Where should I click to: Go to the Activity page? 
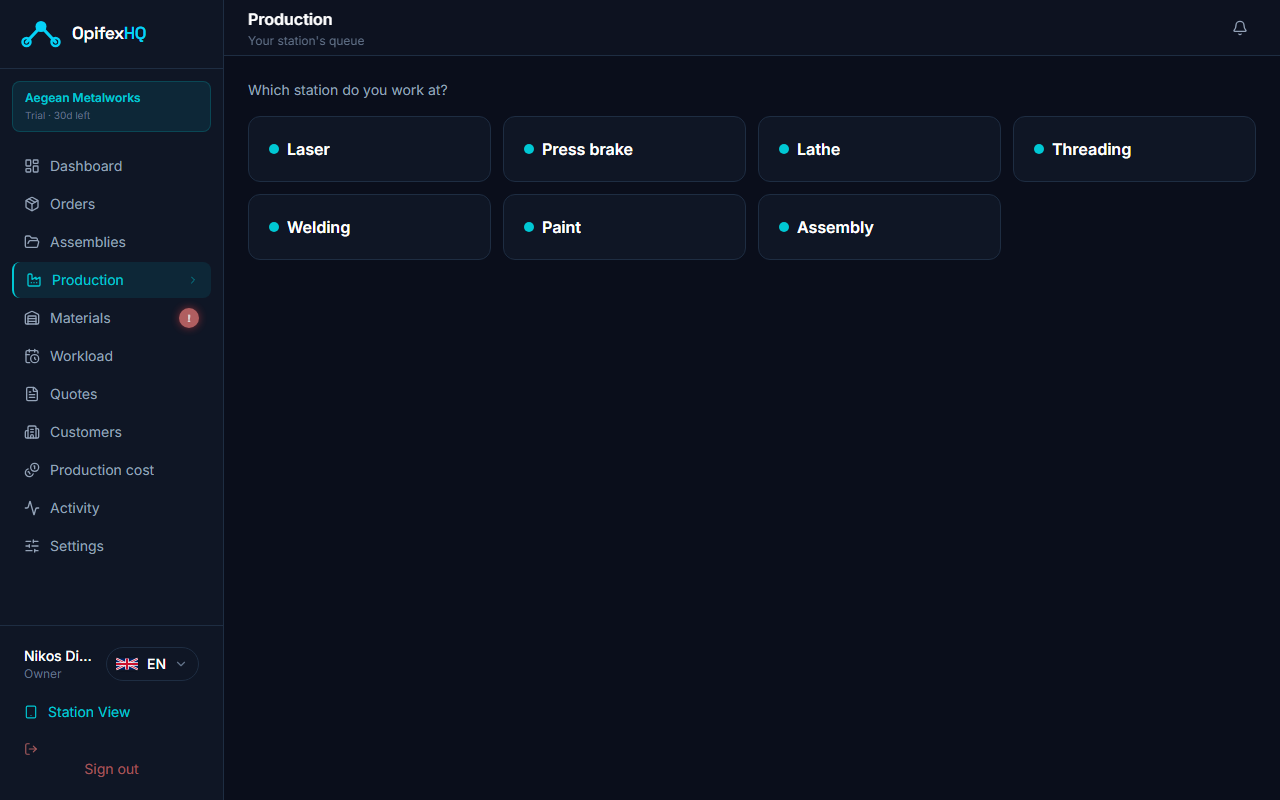tap(111, 508)
